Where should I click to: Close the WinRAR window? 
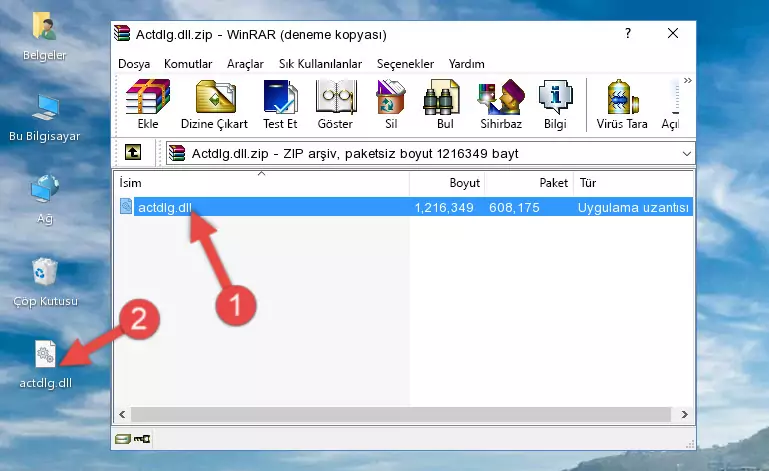(673, 33)
